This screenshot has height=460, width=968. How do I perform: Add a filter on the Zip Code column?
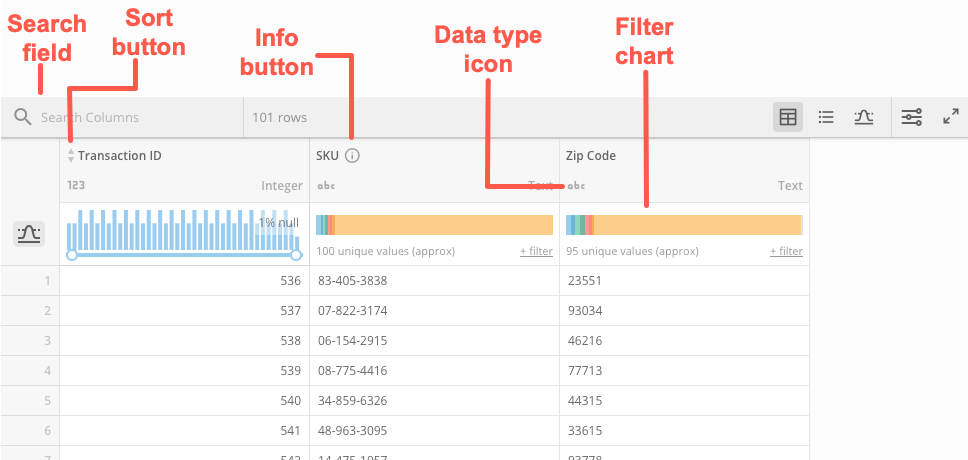point(786,251)
